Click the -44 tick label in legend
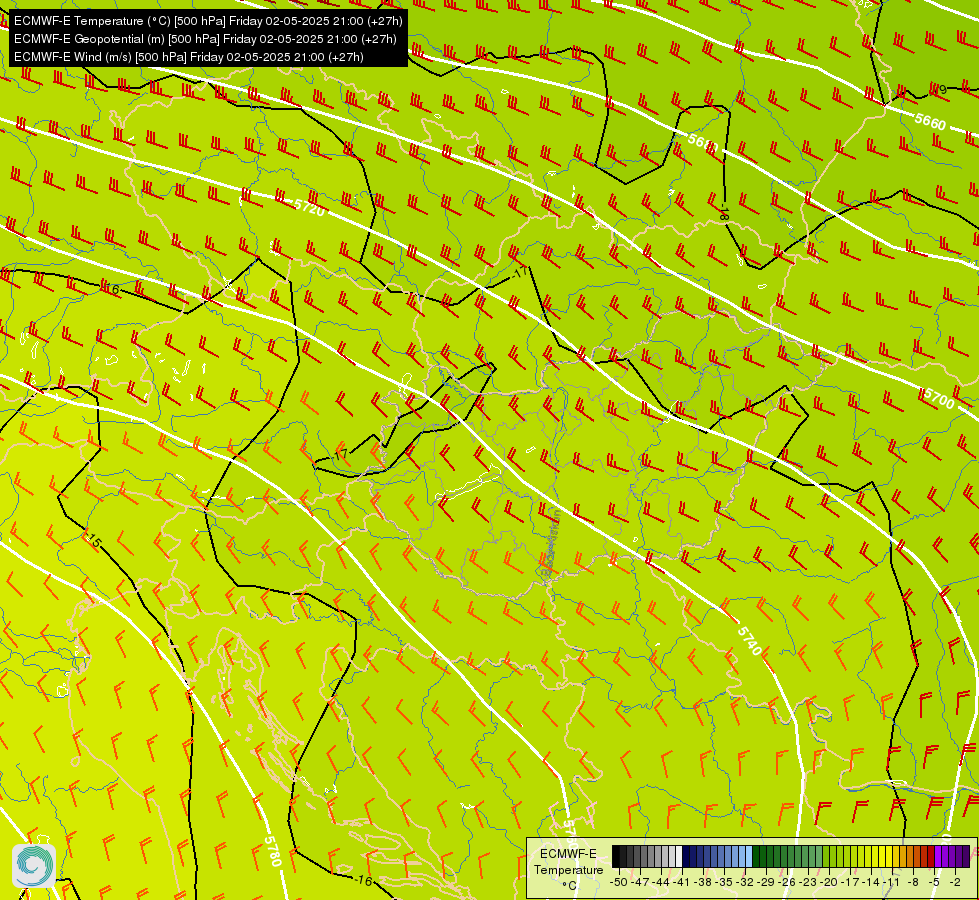 pyautogui.click(x=661, y=882)
